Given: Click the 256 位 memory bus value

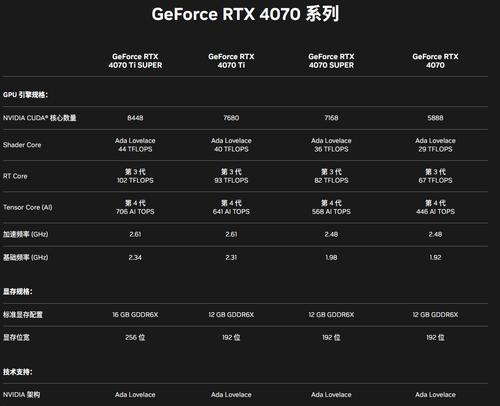Looking at the screenshot, I should coord(135,338).
